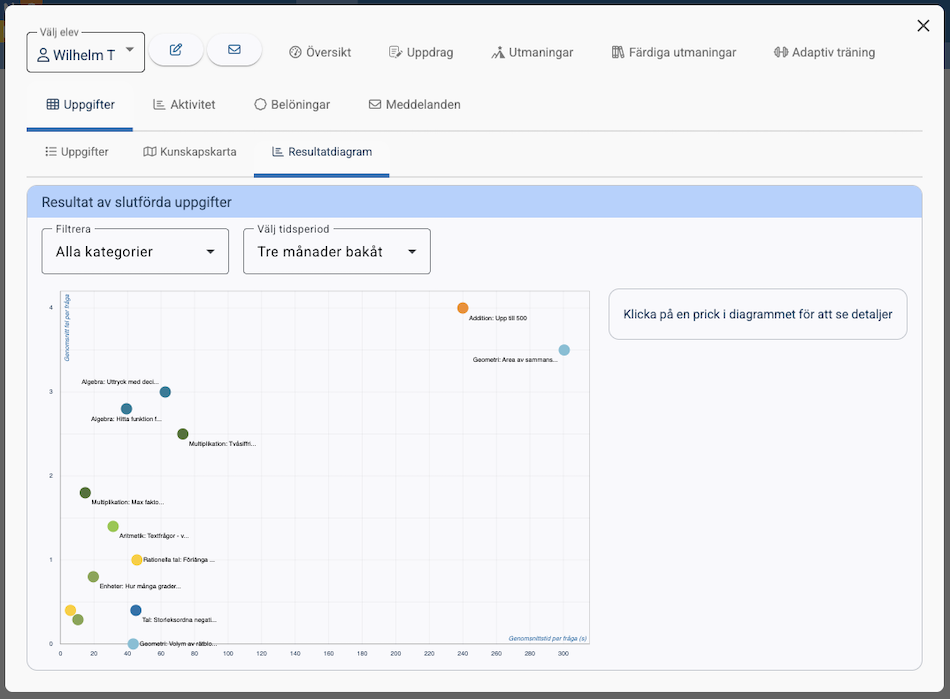Open the Välj elev student dropdown
Screen dimensions: 950x699
(x=86, y=54)
